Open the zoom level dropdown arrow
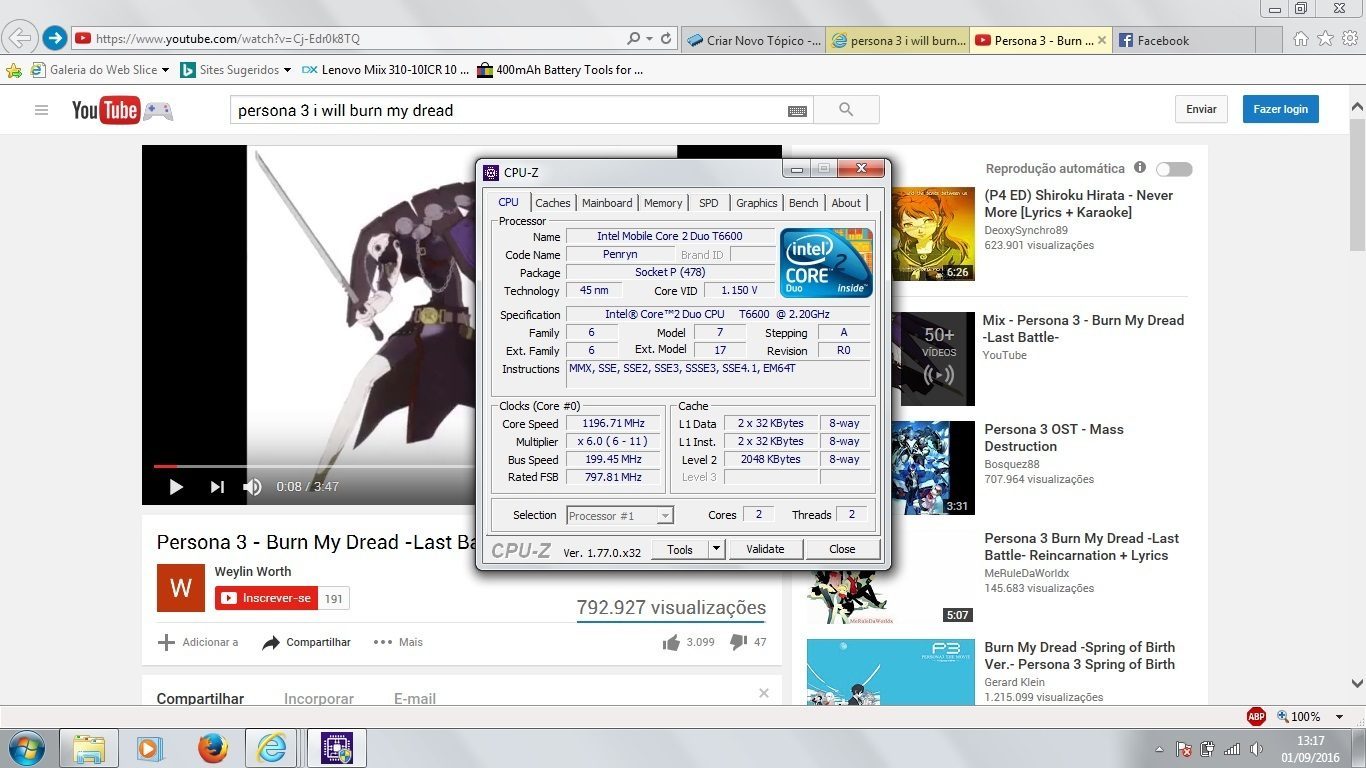Image resolution: width=1366 pixels, height=768 pixels. click(1341, 717)
